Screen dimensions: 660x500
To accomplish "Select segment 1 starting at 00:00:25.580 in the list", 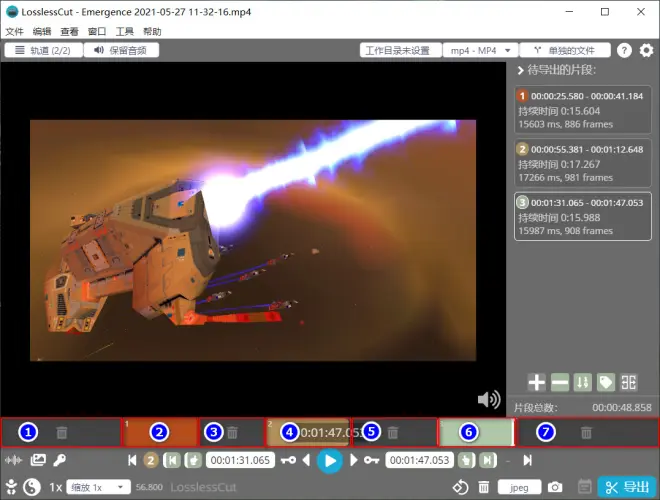I will pyautogui.click(x=583, y=110).
